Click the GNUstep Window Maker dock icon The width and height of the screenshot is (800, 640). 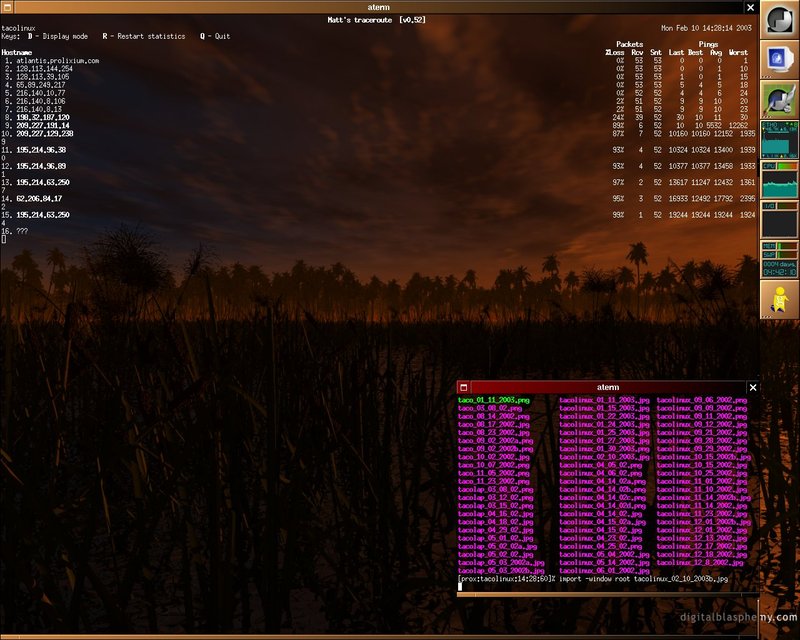point(779,19)
